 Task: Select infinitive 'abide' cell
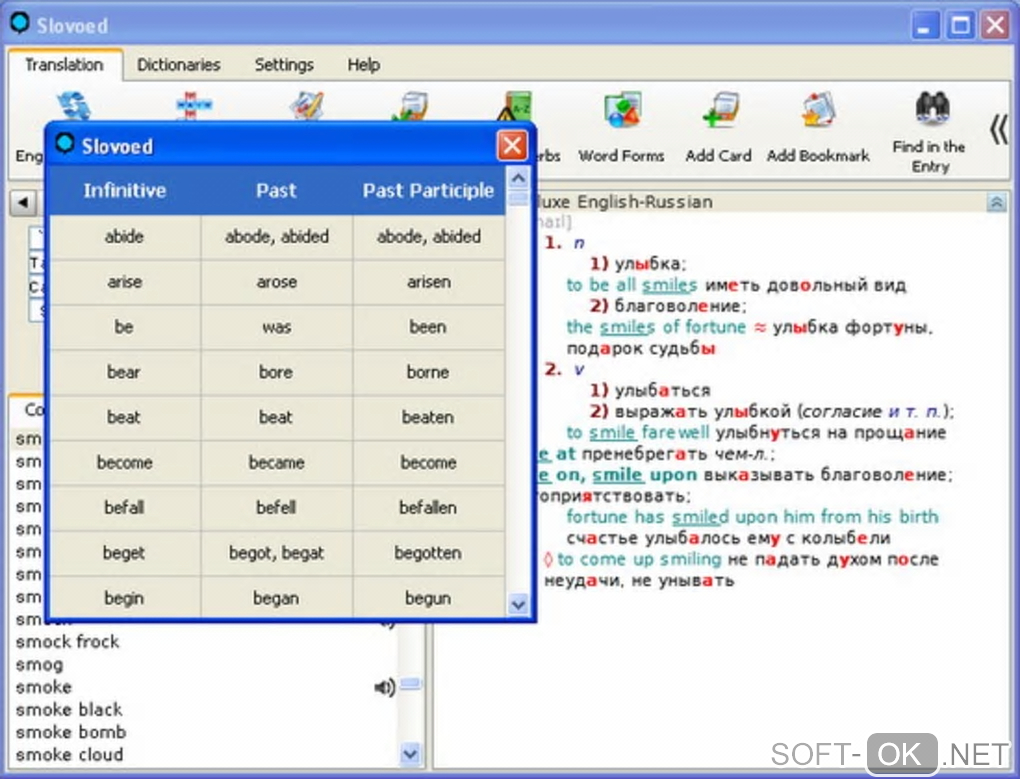pos(125,237)
